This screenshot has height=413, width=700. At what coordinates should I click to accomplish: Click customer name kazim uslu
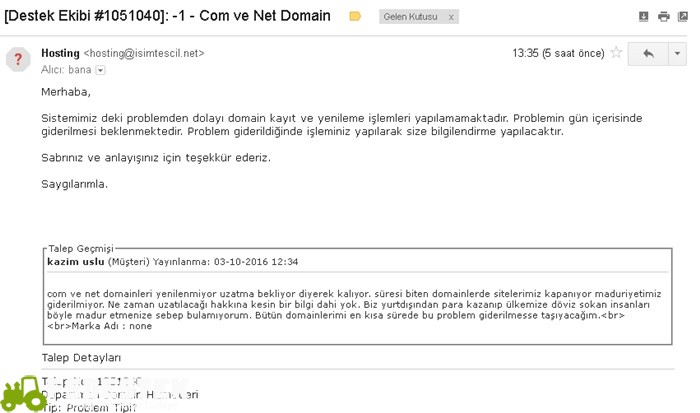coord(76,262)
